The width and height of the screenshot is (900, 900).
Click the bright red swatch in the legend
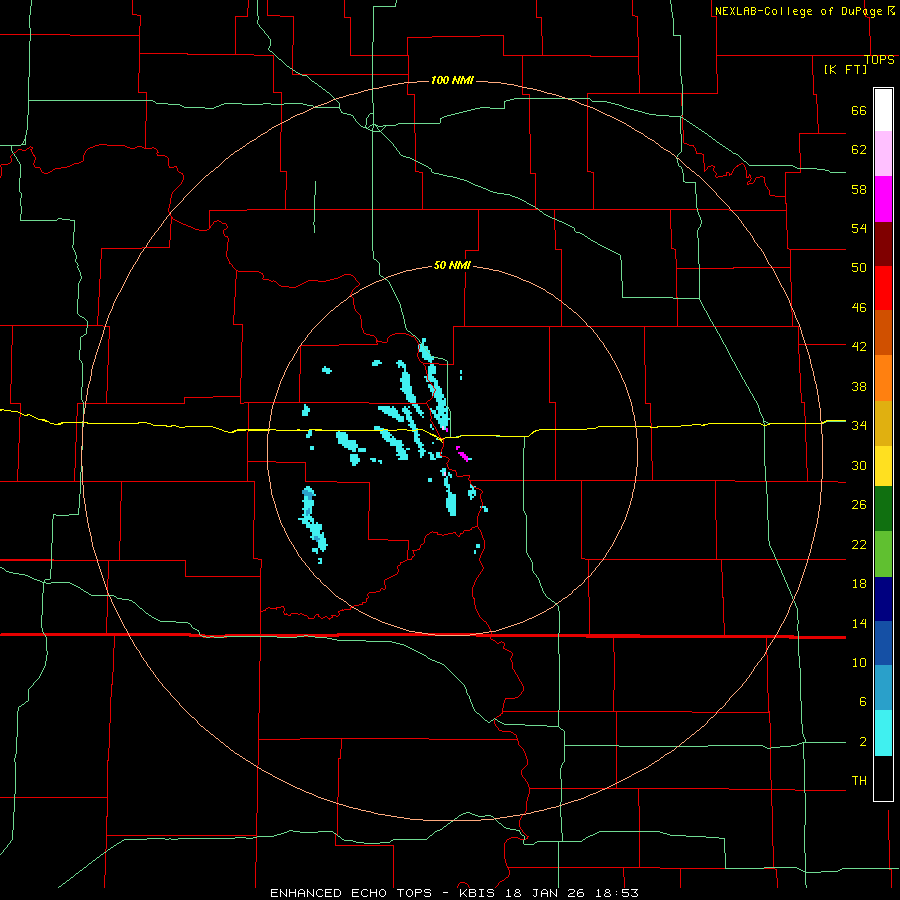point(883,288)
